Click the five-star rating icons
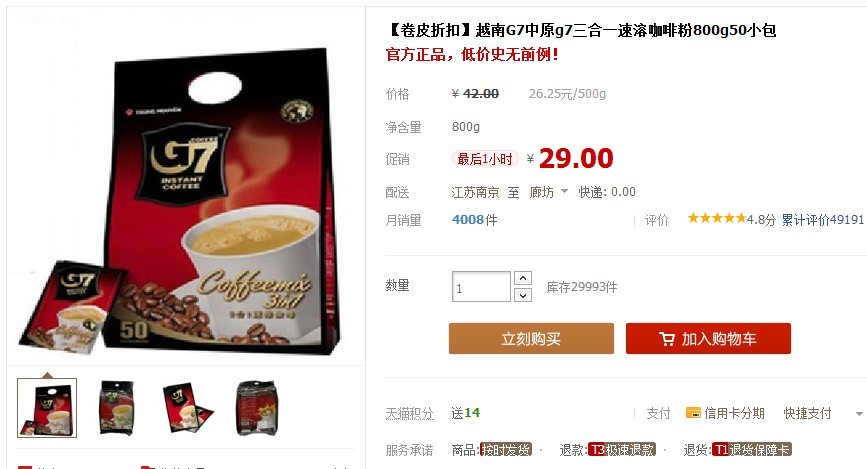 click(717, 218)
